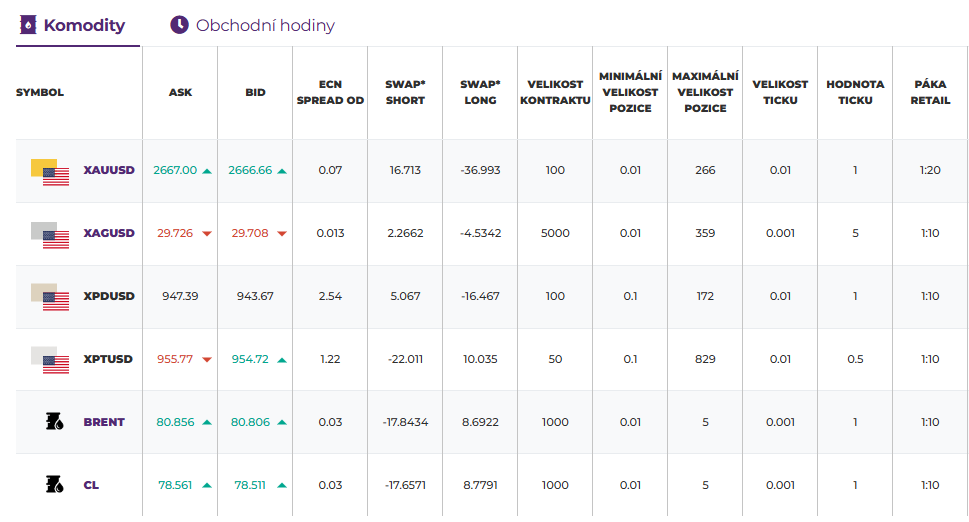
Task: Click the BID column header
Action: 255,92
